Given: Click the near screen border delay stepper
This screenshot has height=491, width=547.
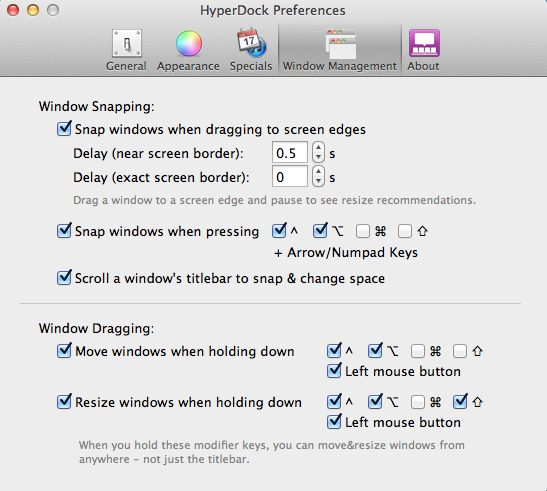Looking at the screenshot, I should (318, 152).
